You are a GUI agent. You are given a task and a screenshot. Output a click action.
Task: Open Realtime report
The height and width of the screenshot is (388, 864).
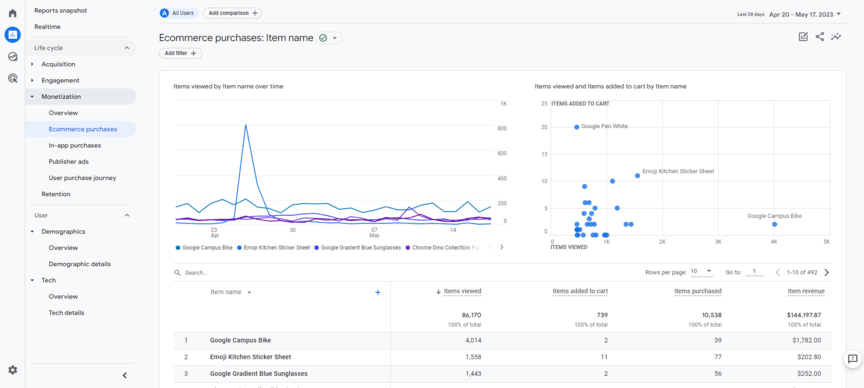pos(47,26)
